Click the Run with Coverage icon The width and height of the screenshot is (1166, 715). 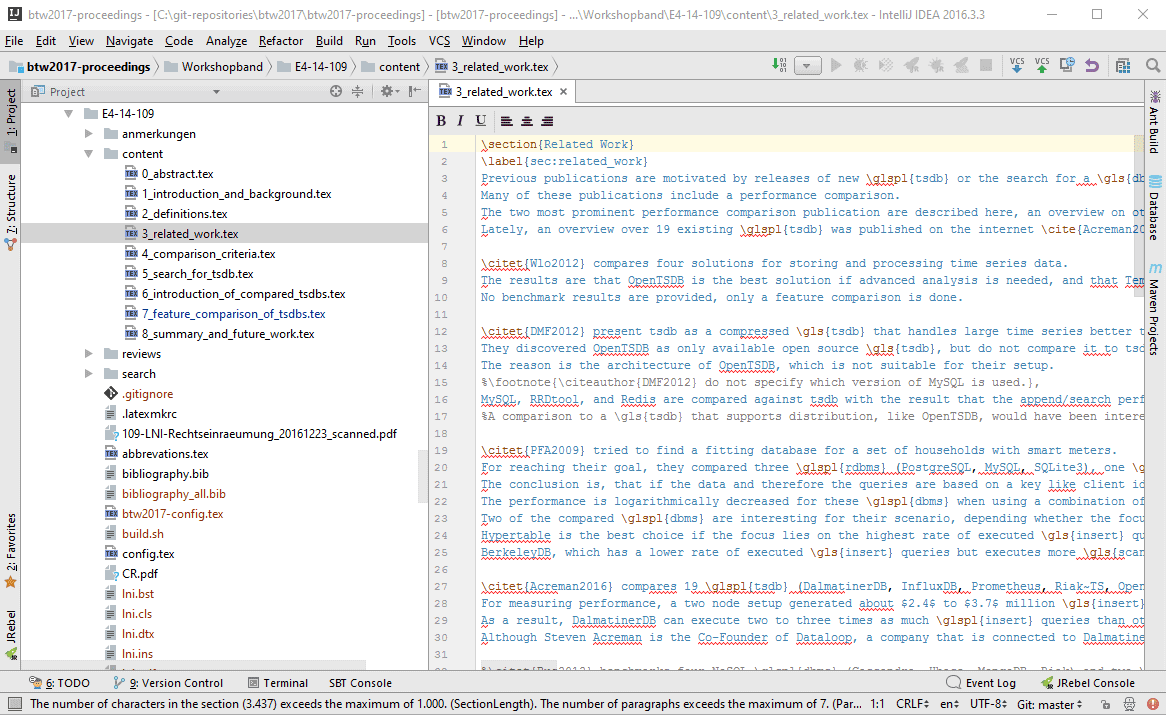pyautogui.click(x=886, y=65)
